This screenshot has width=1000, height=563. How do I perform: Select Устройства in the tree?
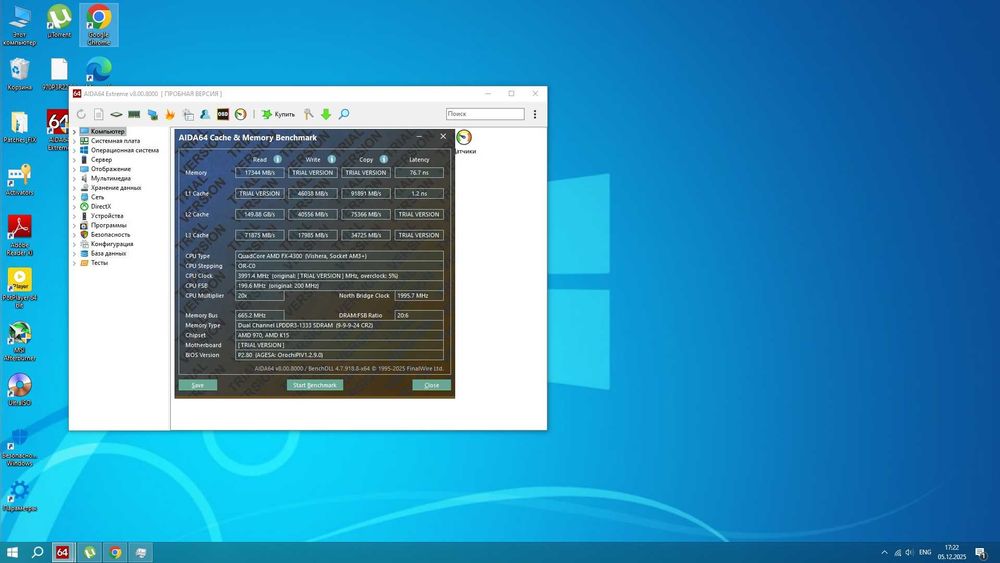coord(107,216)
